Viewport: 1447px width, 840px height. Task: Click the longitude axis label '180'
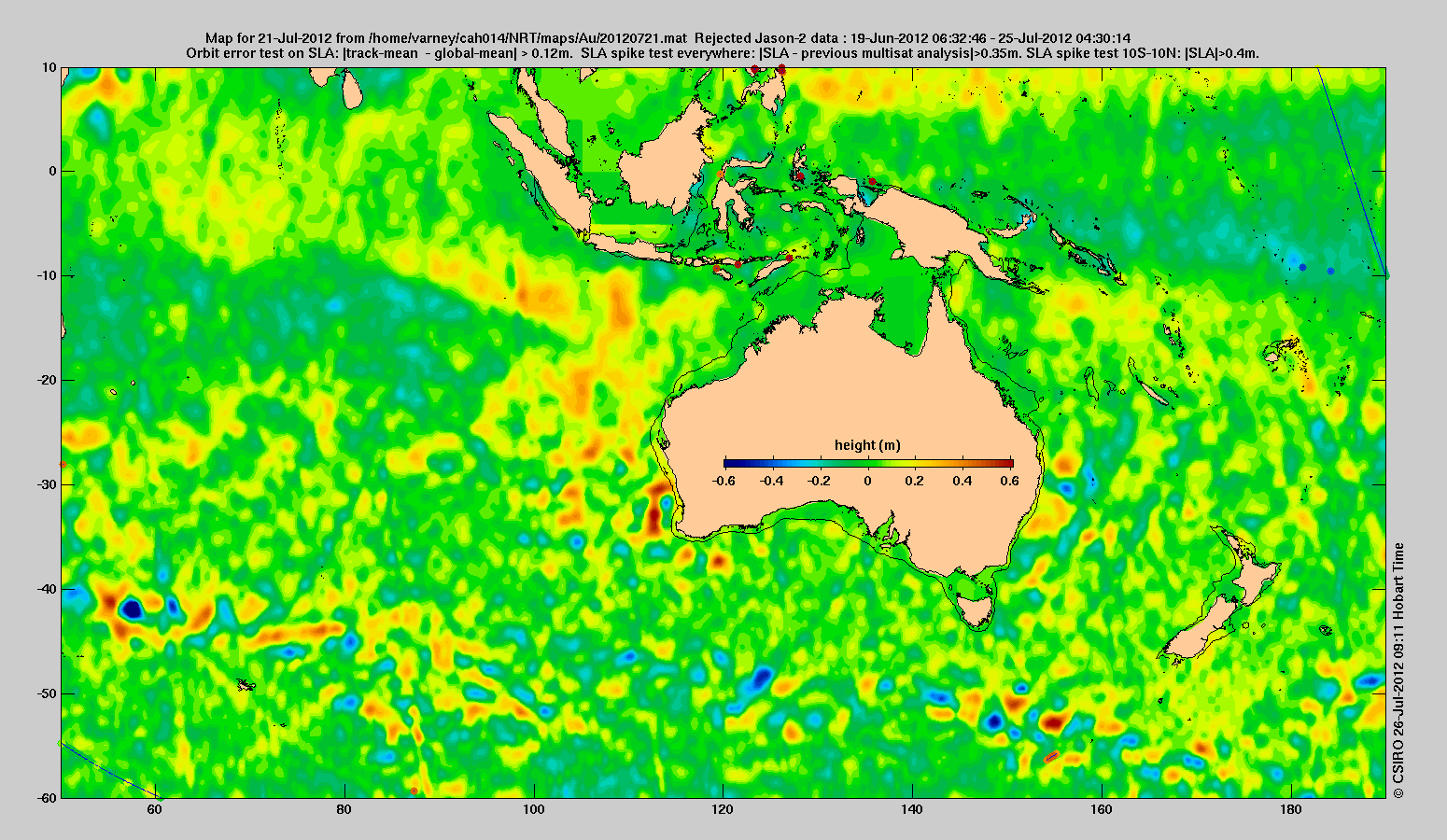coord(1290,810)
